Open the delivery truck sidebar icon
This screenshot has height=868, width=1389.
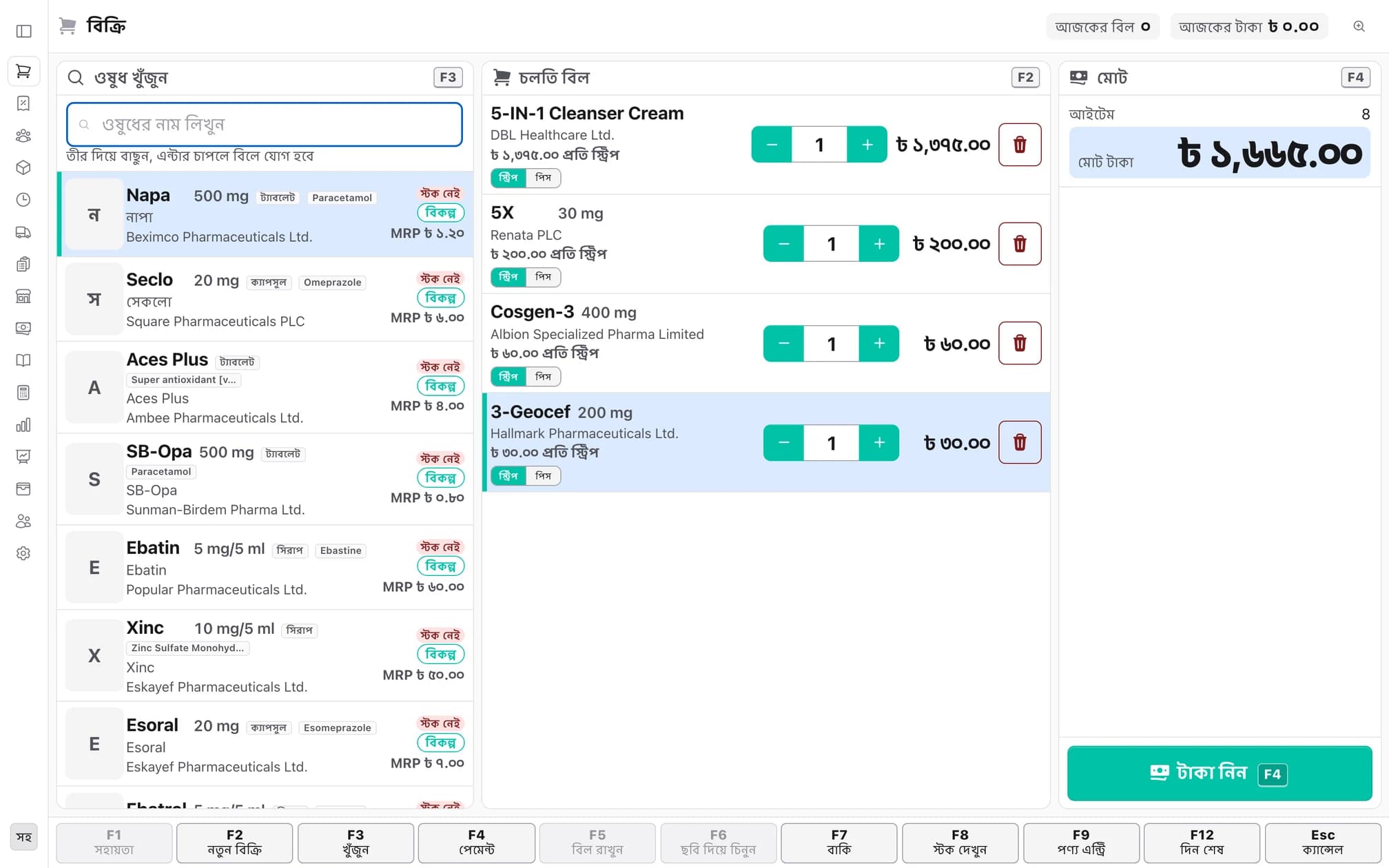tap(23, 232)
